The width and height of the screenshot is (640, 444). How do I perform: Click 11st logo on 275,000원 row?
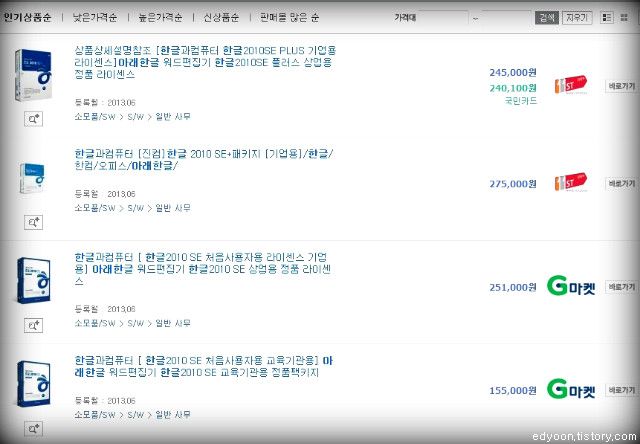571,182
